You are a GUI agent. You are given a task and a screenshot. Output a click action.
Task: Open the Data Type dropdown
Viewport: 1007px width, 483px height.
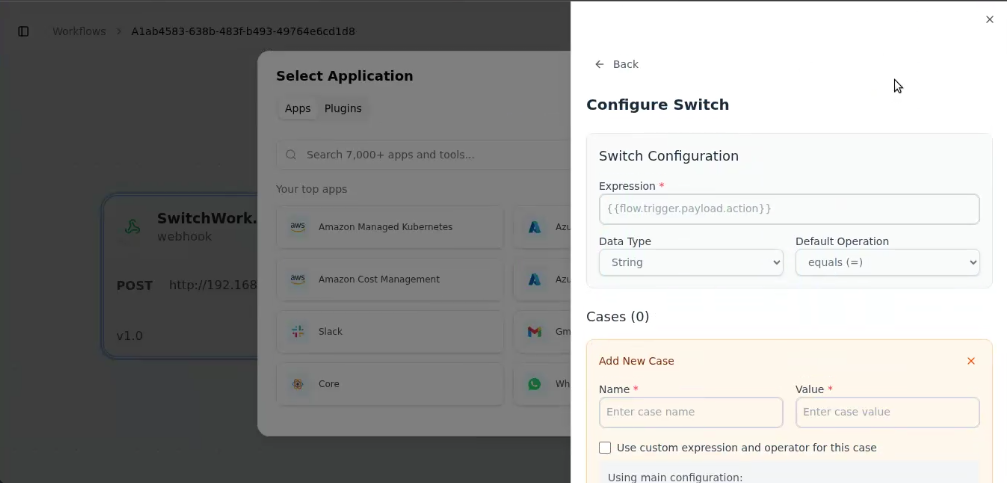pos(690,263)
